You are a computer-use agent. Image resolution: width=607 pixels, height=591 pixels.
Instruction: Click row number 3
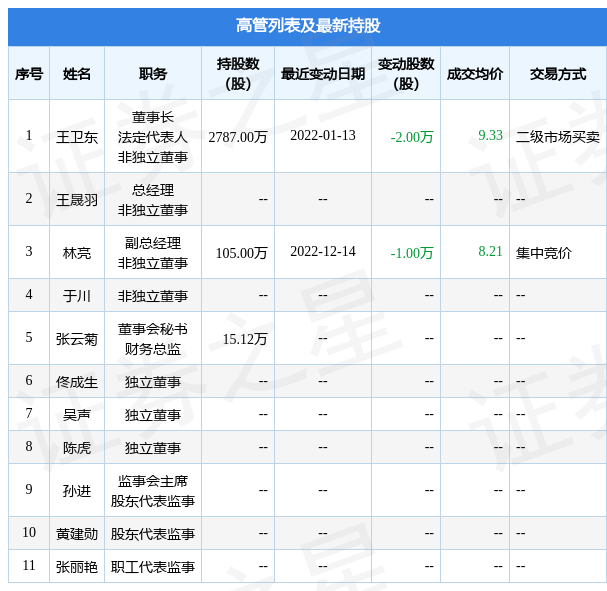(x=29, y=251)
